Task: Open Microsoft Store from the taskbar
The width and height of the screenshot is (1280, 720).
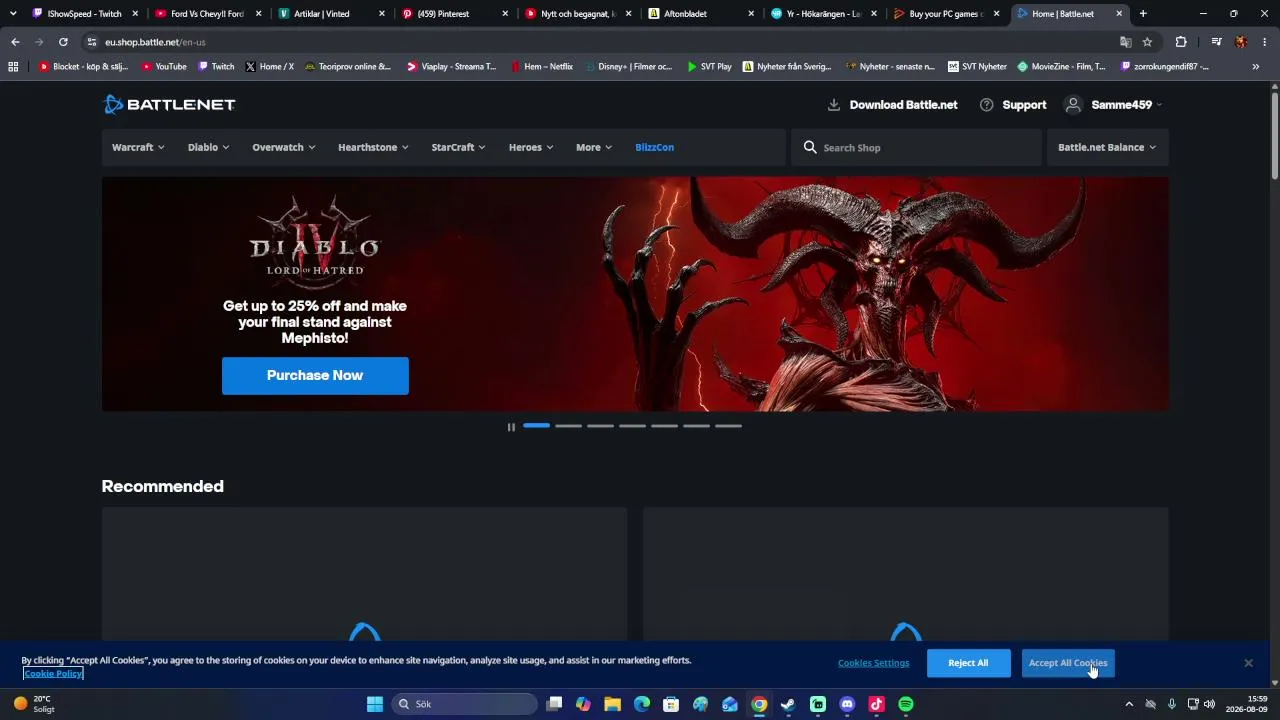Action: (671, 704)
